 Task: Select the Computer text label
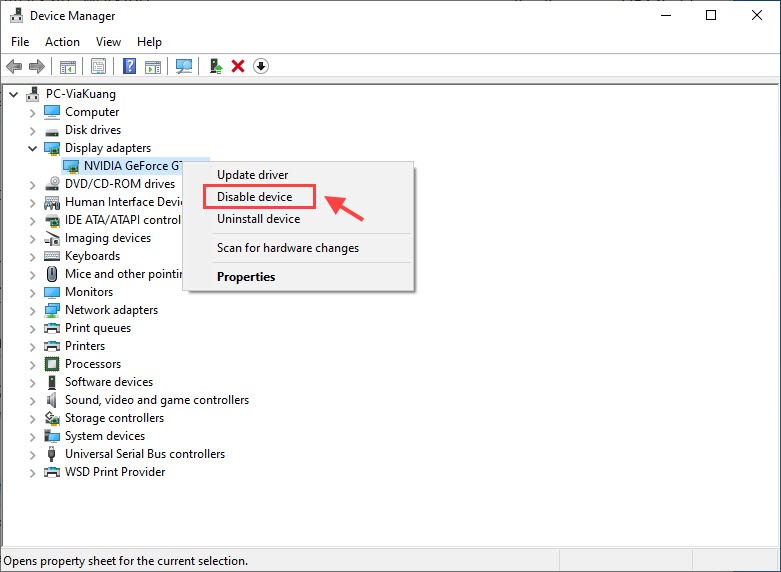click(92, 112)
